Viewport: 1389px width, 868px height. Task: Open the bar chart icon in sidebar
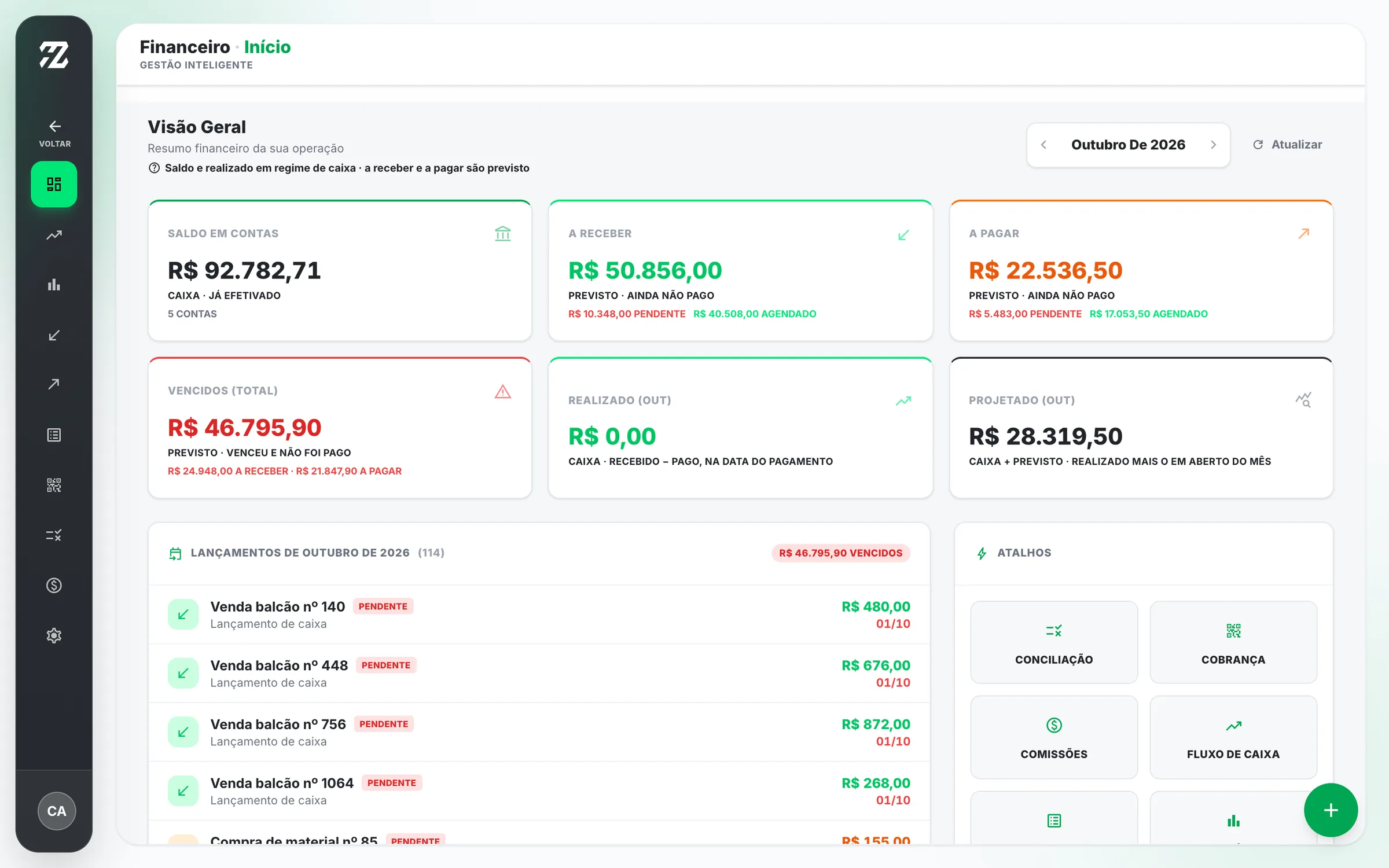54,285
